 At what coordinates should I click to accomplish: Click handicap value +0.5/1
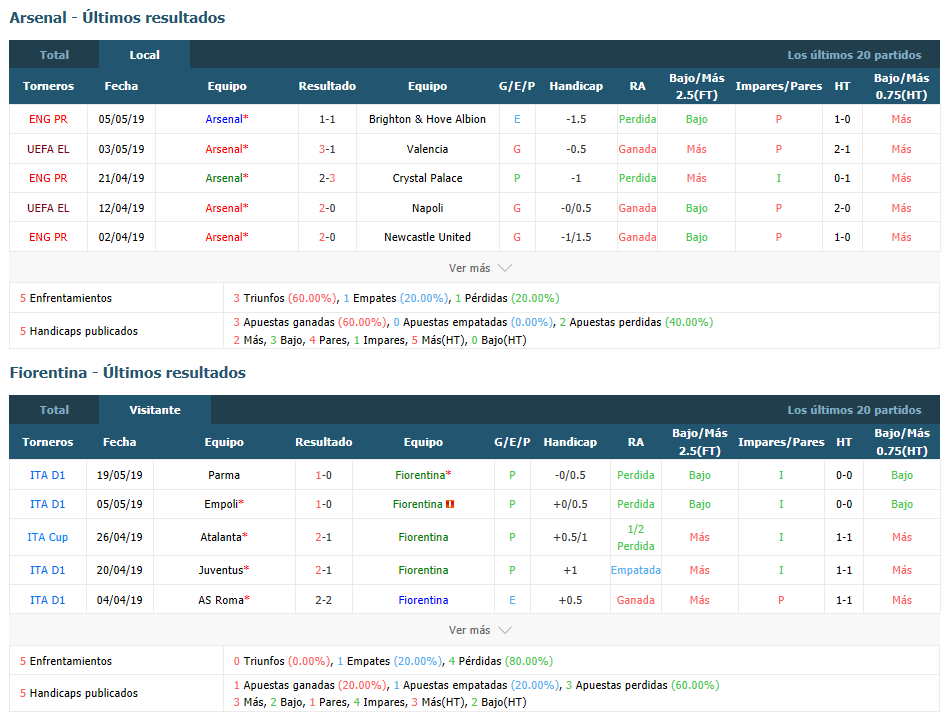point(570,537)
